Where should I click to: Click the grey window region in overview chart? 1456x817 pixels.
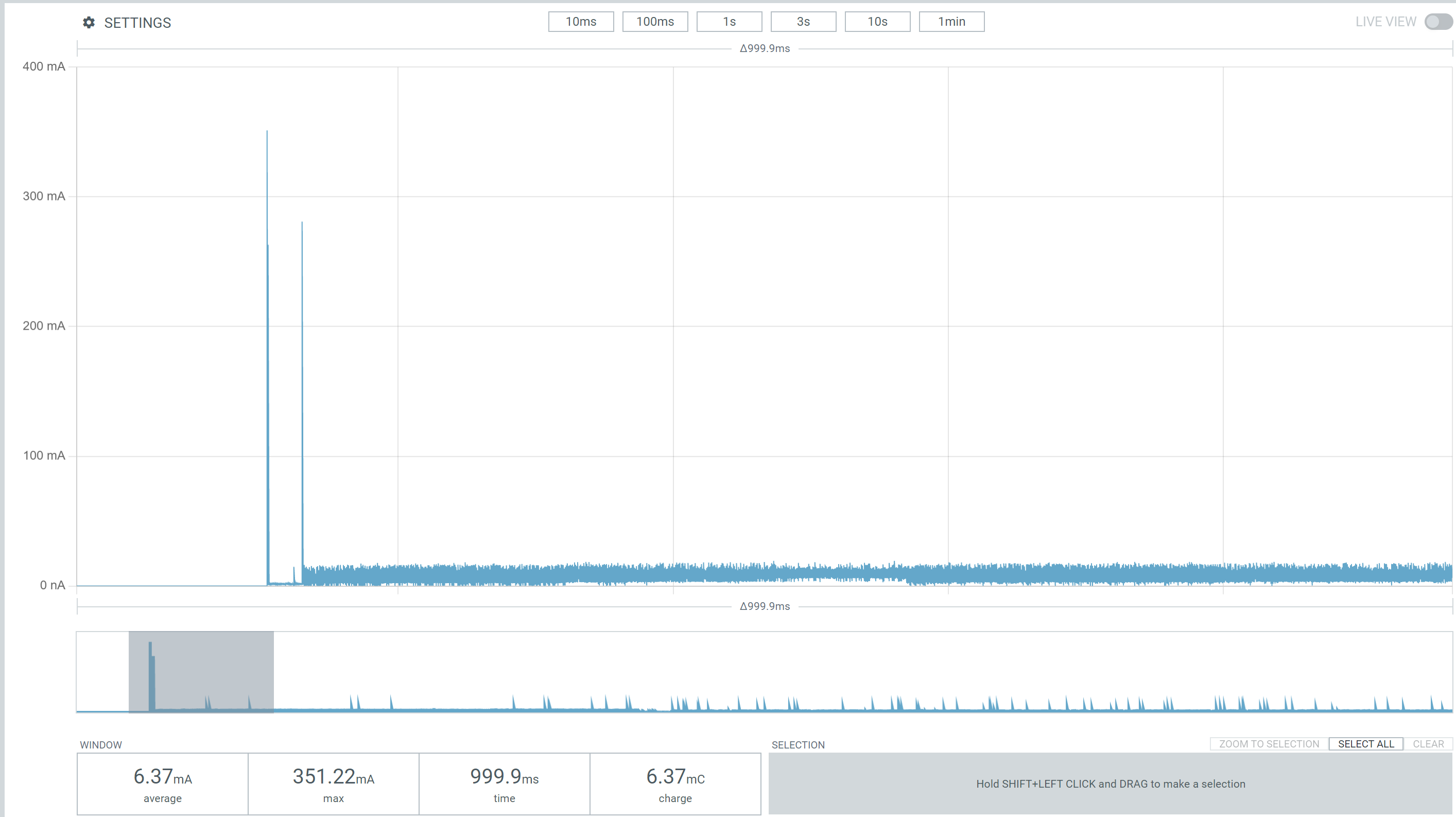click(x=201, y=672)
